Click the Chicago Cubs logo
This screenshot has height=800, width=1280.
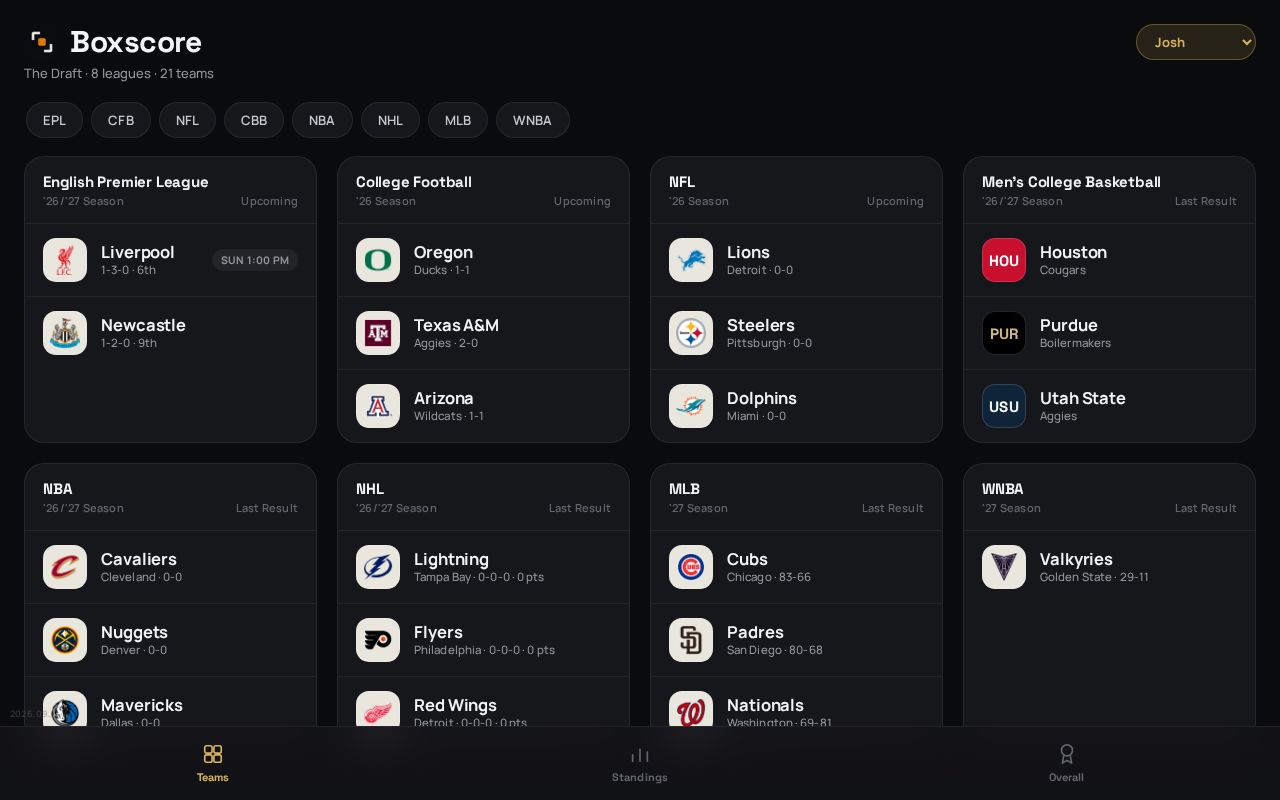(x=691, y=567)
